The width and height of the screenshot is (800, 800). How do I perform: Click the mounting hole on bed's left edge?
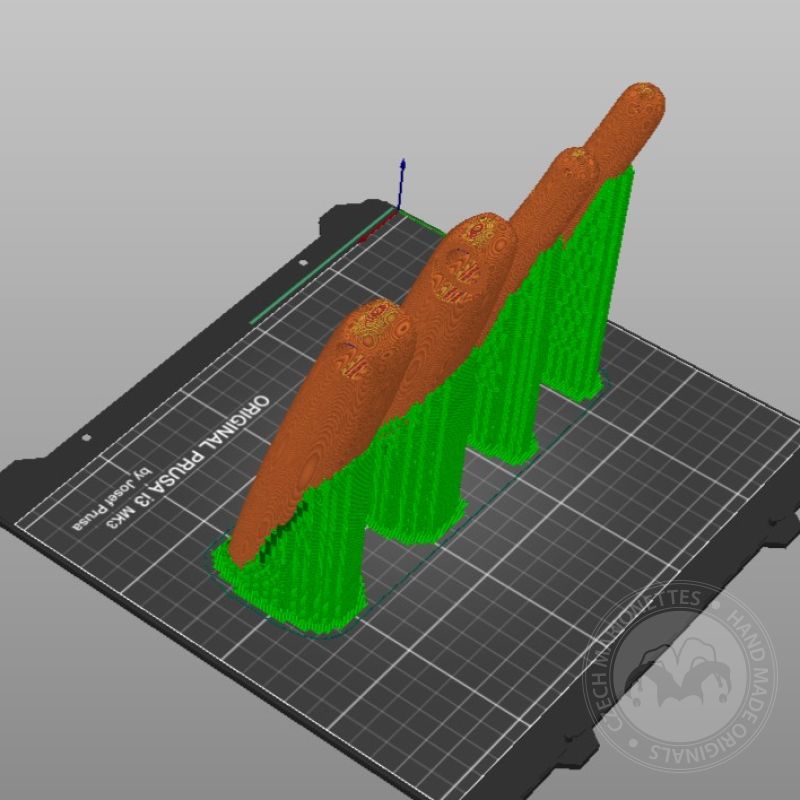coord(85,438)
